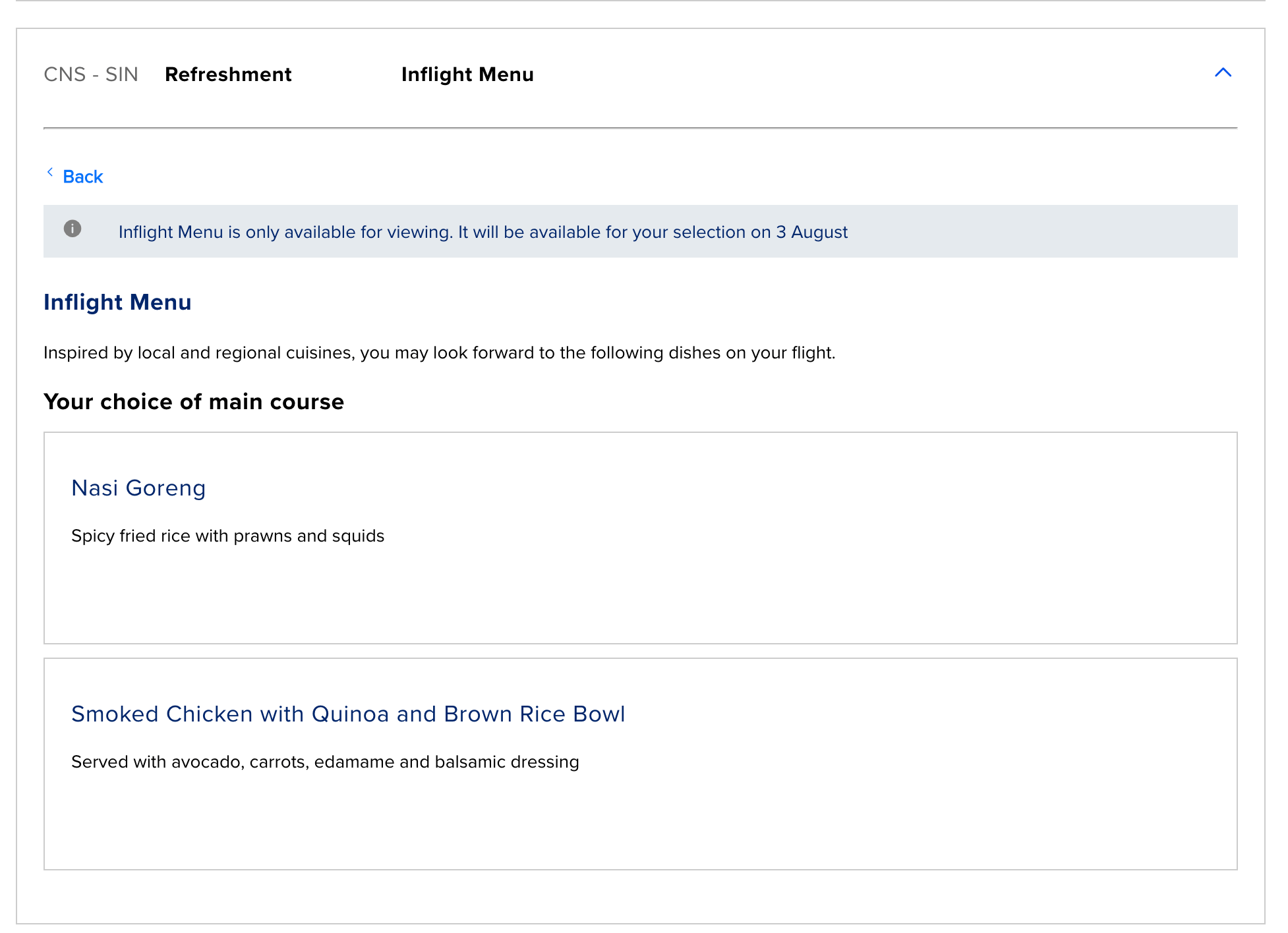1288x933 pixels.
Task: Click the Refreshment header label
Action: 228,74
